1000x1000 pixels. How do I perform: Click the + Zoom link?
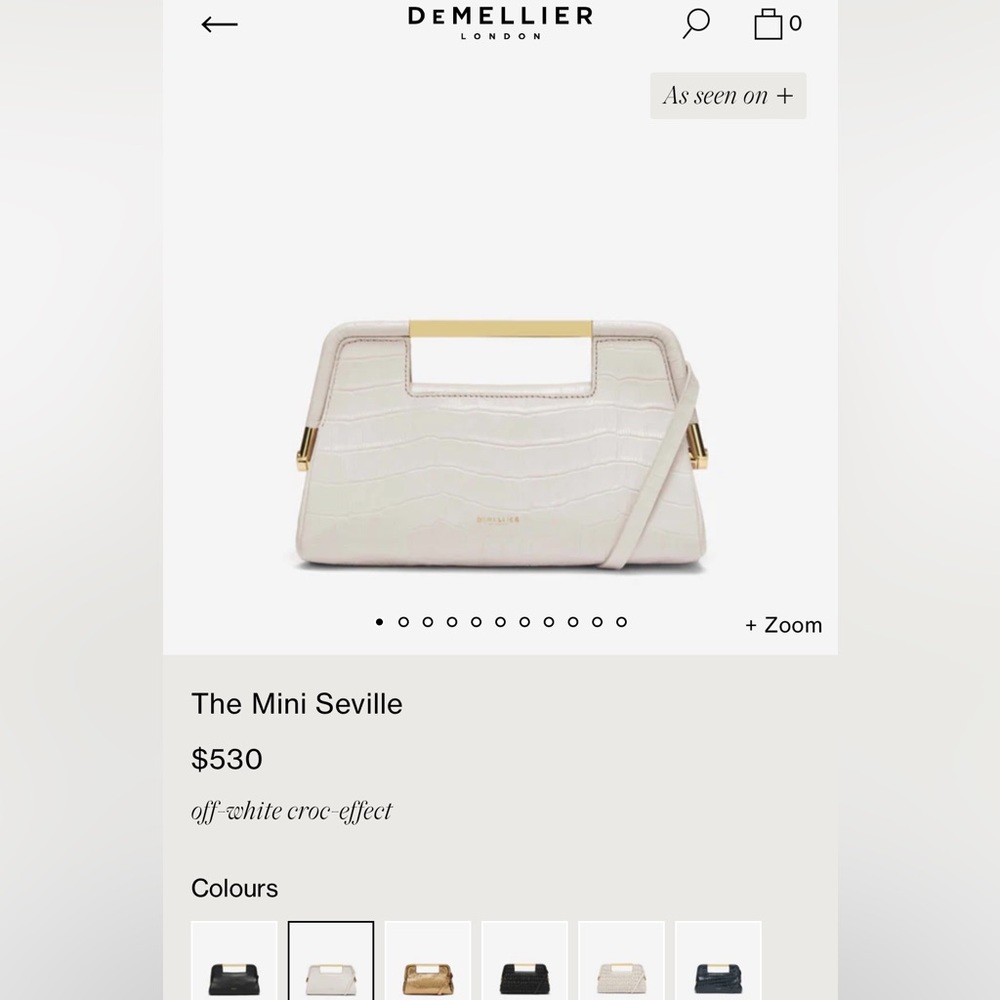[784, 625]
